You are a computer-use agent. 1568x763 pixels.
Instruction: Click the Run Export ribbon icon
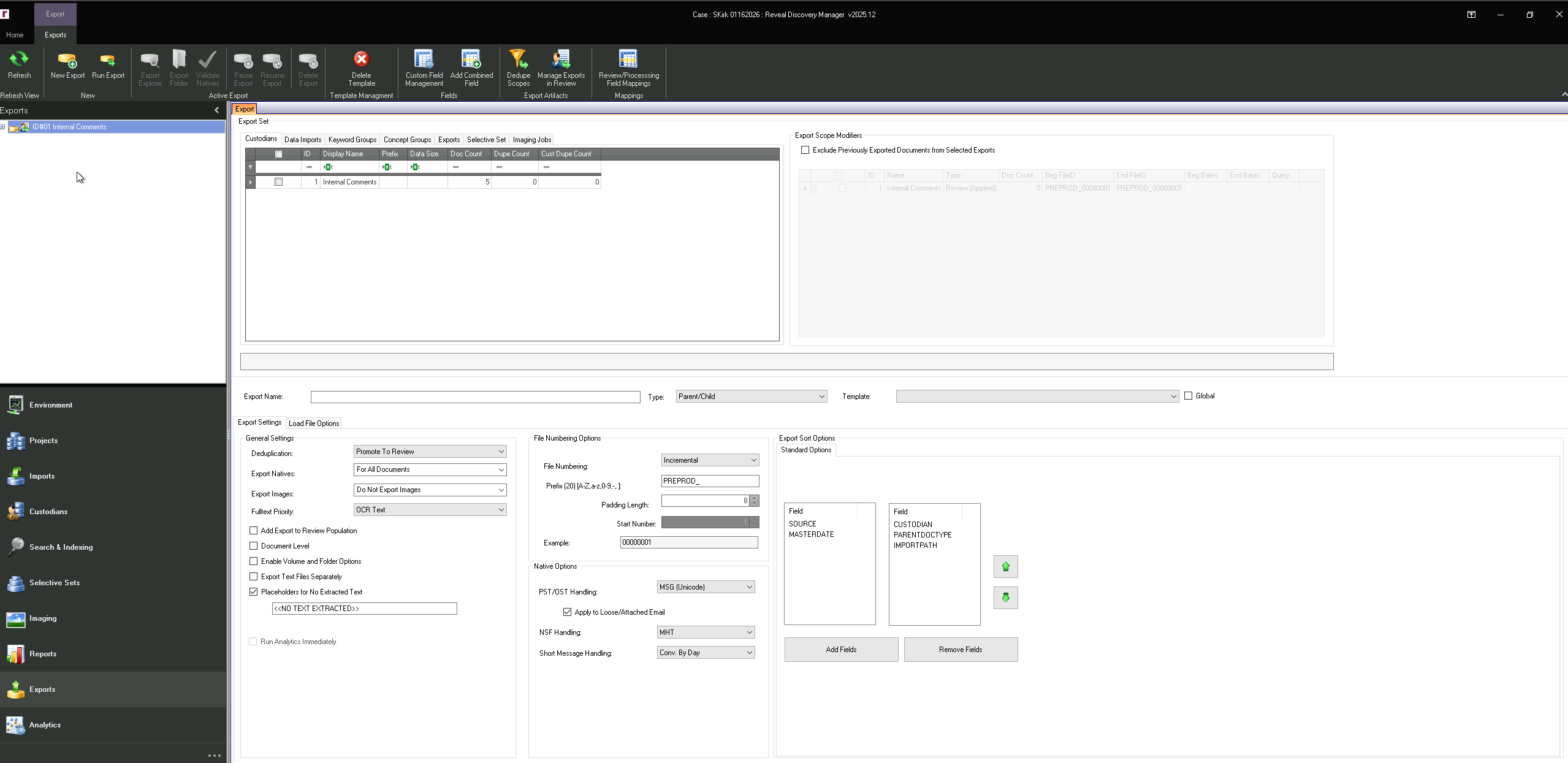pyautogui.click(x=108, y=60)
